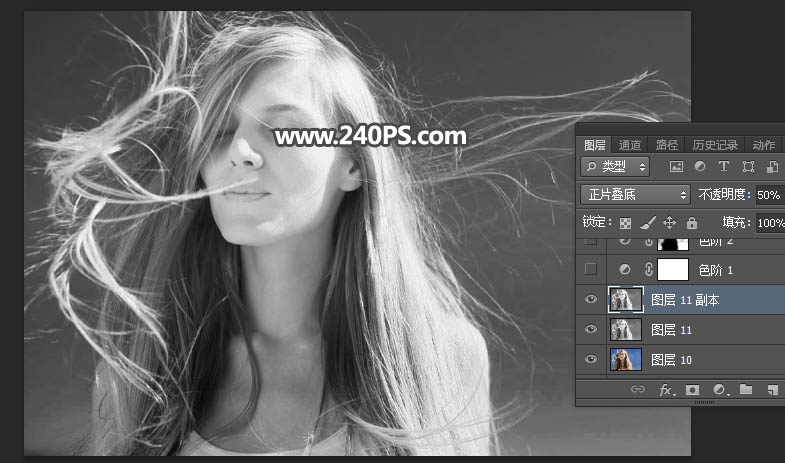Click the link layers chain icon

tap(637, 389)
